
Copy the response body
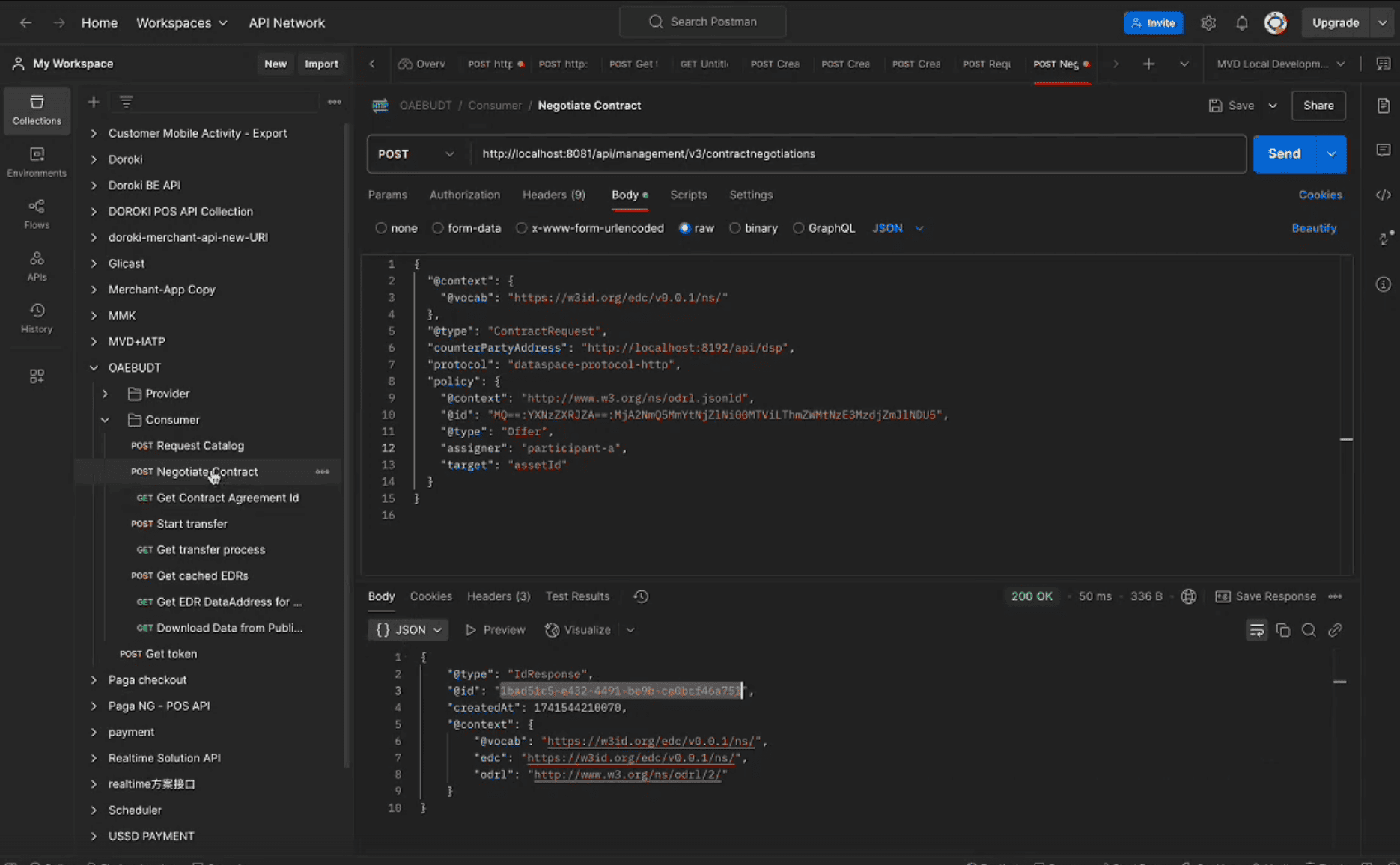[x=1282, y=630]
